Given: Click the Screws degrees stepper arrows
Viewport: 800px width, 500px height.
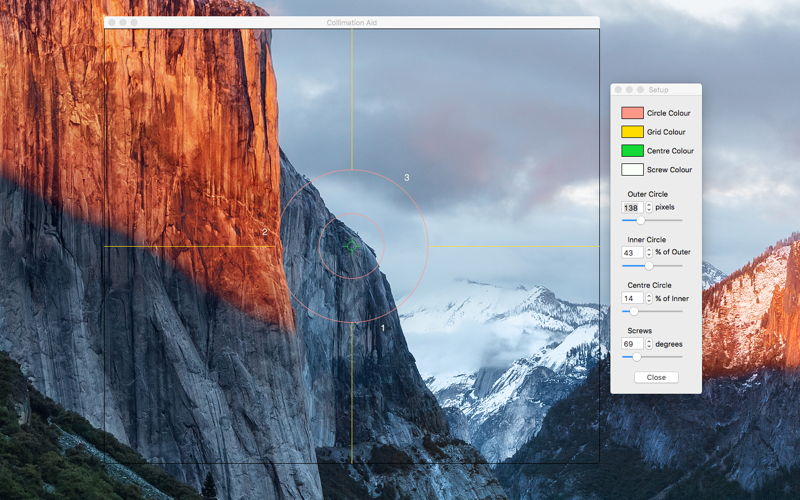Looking at the screenshot, I should (649, 344).
